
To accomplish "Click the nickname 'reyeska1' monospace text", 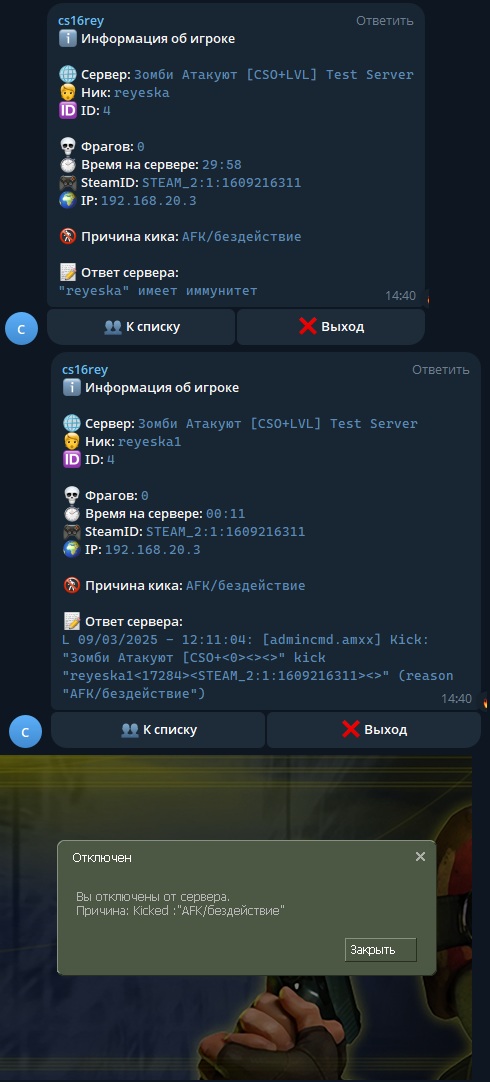I will (x=150, y=442).
